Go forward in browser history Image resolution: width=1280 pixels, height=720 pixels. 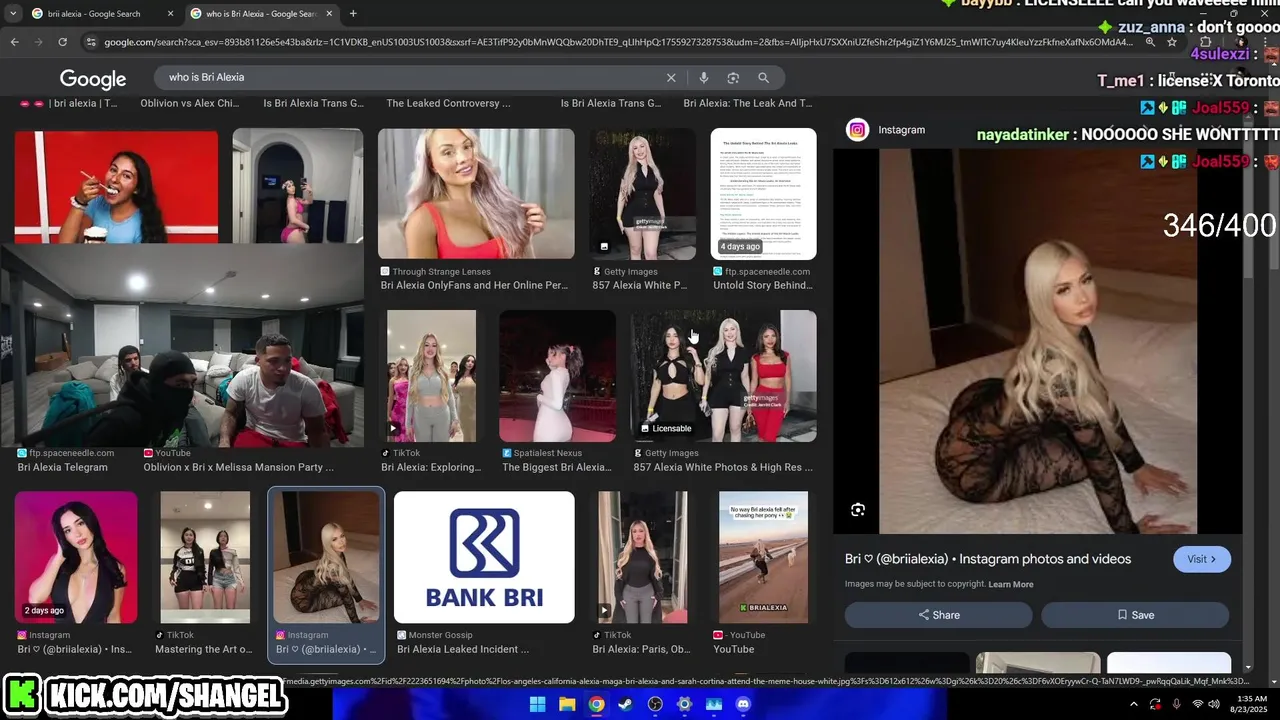(39, 42)
